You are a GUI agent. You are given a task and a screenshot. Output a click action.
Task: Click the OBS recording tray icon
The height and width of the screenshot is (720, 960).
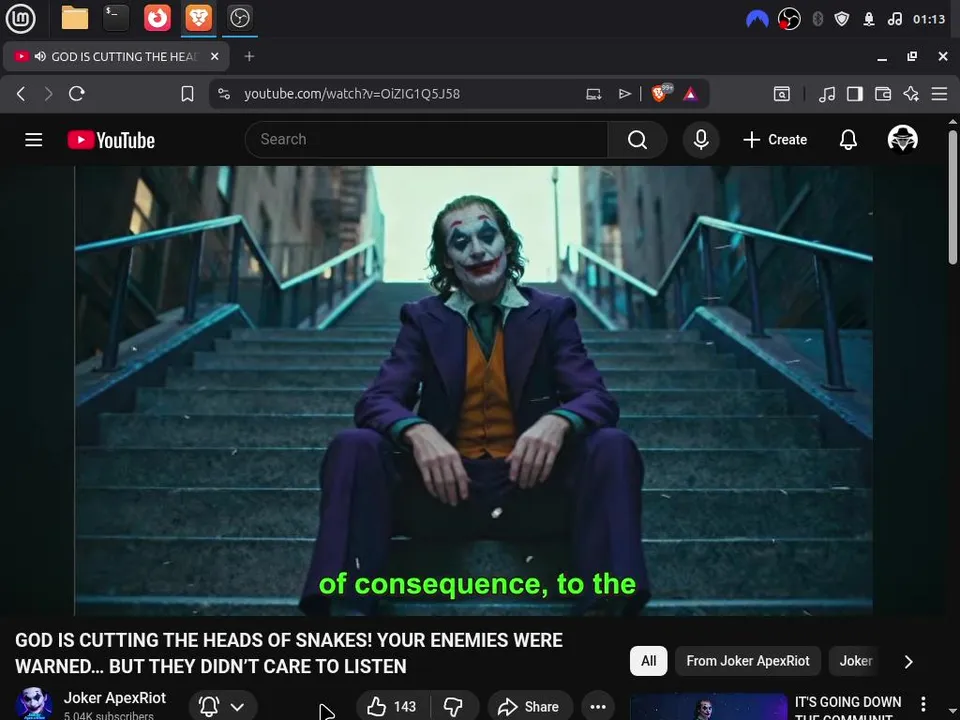[789, 19]
